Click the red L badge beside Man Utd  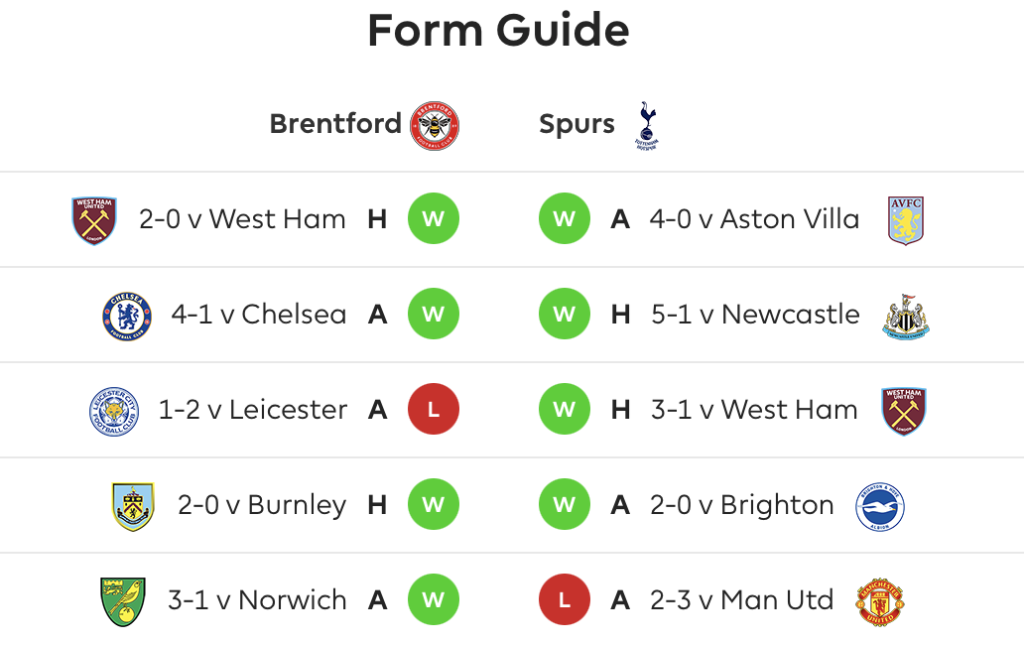click(564, 600)
